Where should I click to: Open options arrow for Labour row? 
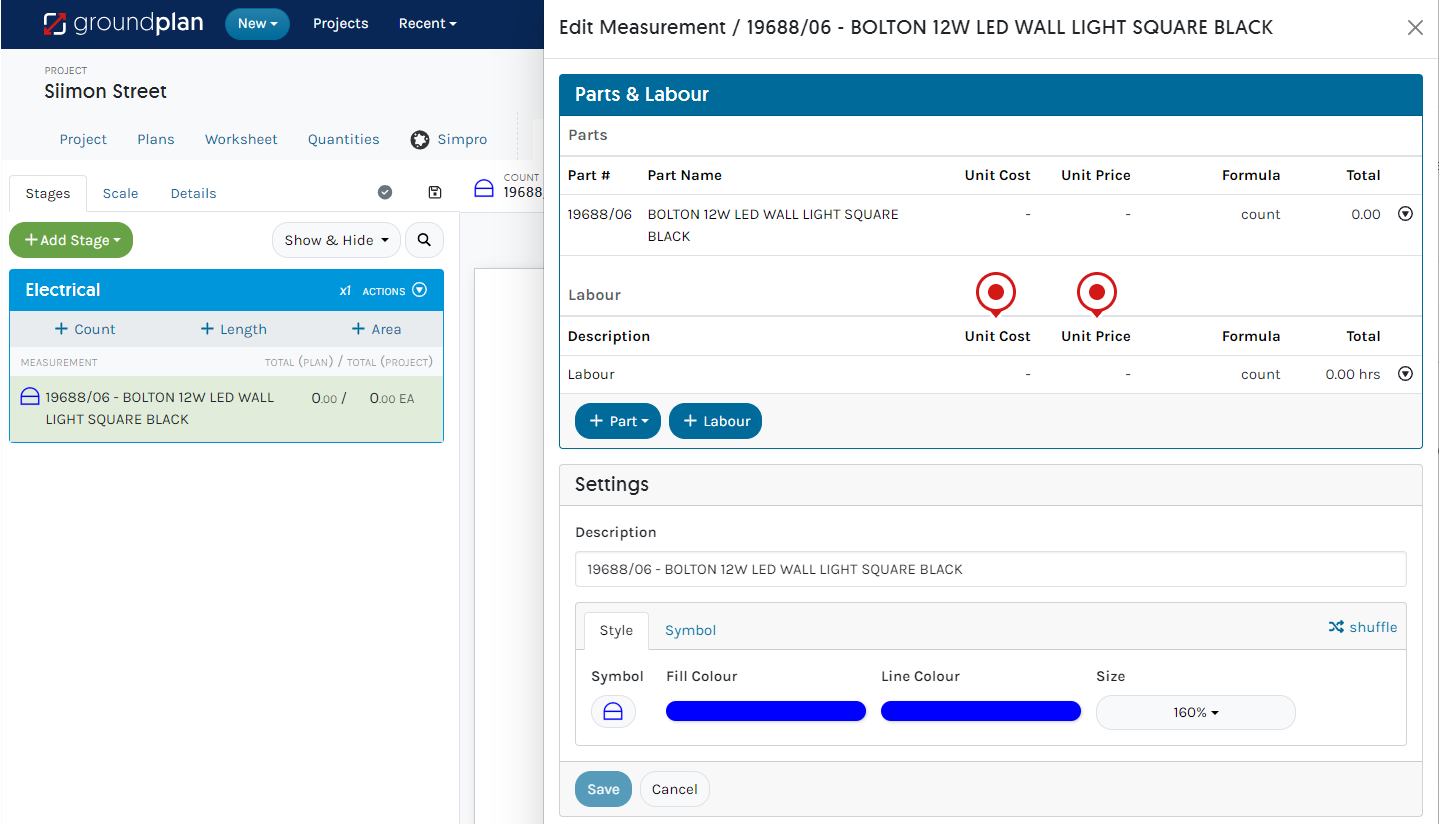tap(1405, 374)
